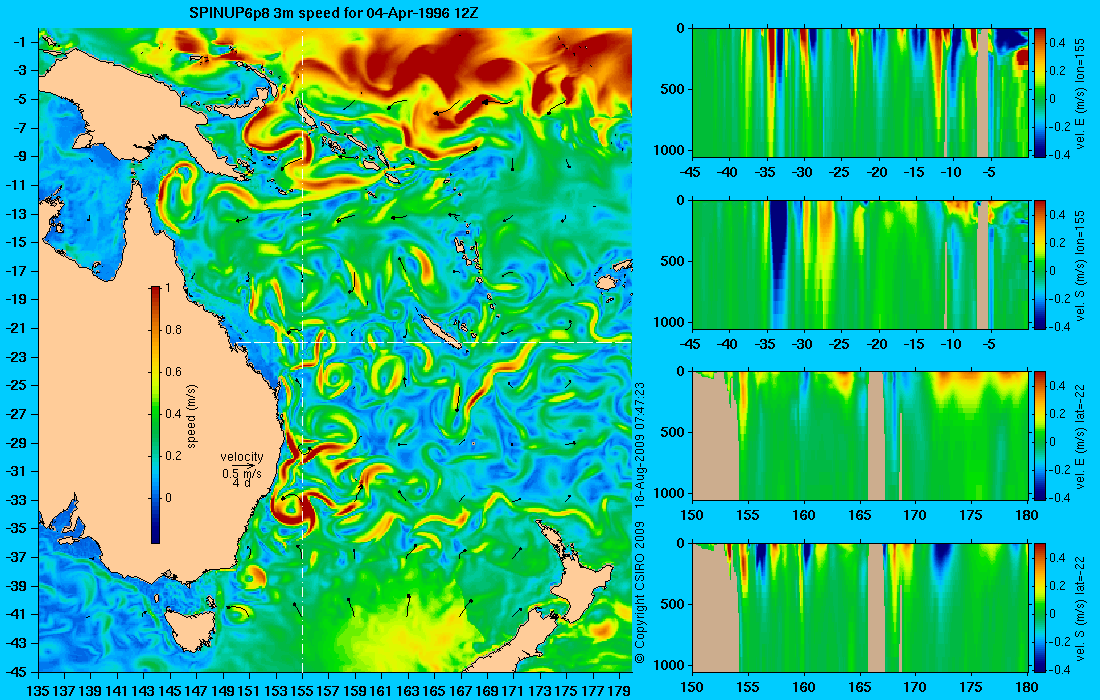Screen dimensions: 1100x700
Task: Click the '-0.4' tick on the top right color bar
Action: tap(1059, 154)
